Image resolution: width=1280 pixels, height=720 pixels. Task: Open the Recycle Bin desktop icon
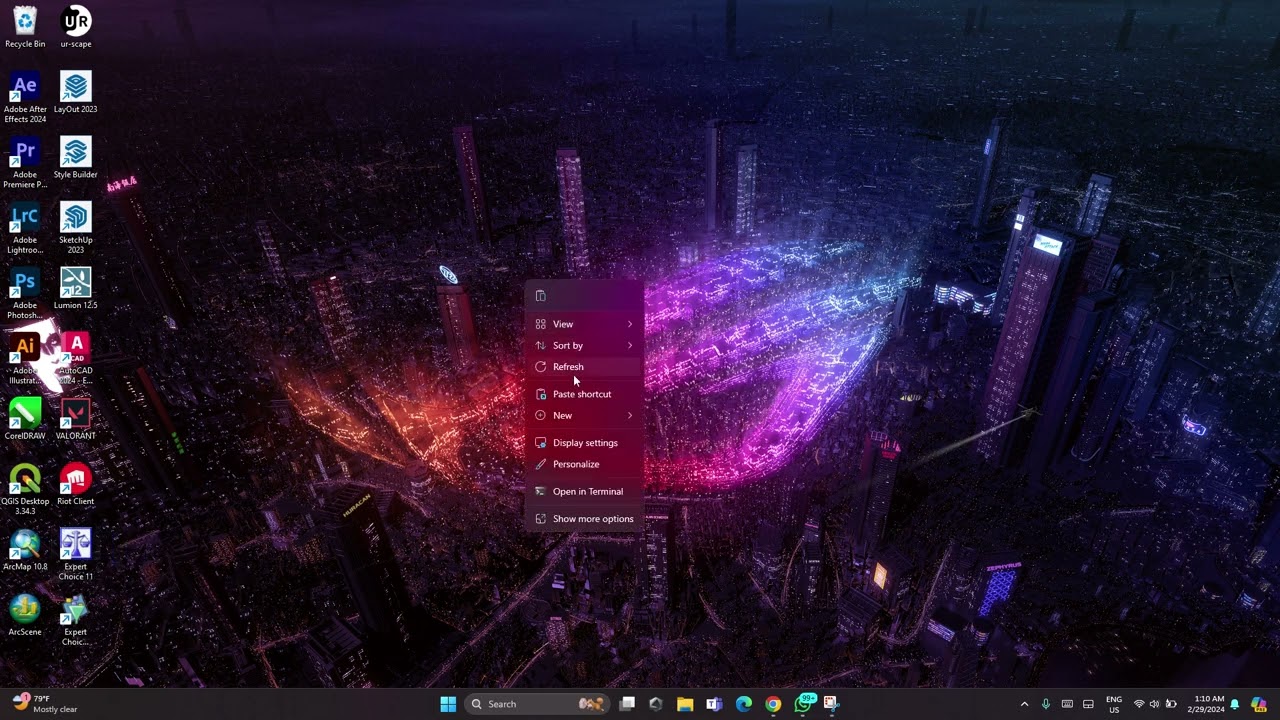pyautogui.click(x=25, y=27)
